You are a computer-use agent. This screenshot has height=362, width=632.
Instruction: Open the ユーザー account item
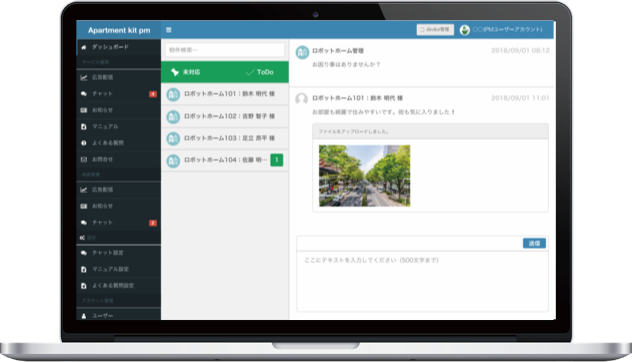click(x=118, y=315)
